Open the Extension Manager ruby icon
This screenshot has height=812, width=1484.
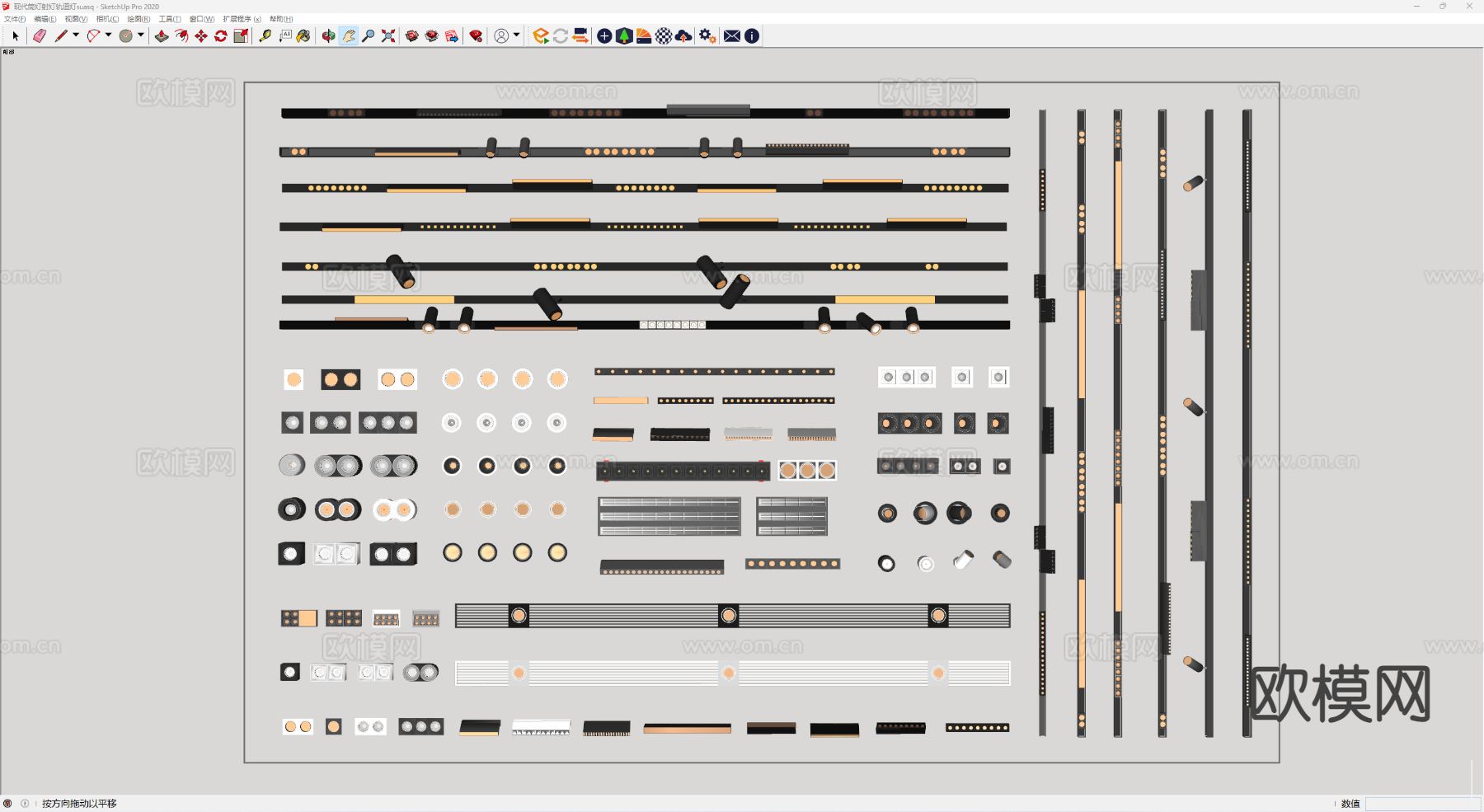(x=476, y=36)
